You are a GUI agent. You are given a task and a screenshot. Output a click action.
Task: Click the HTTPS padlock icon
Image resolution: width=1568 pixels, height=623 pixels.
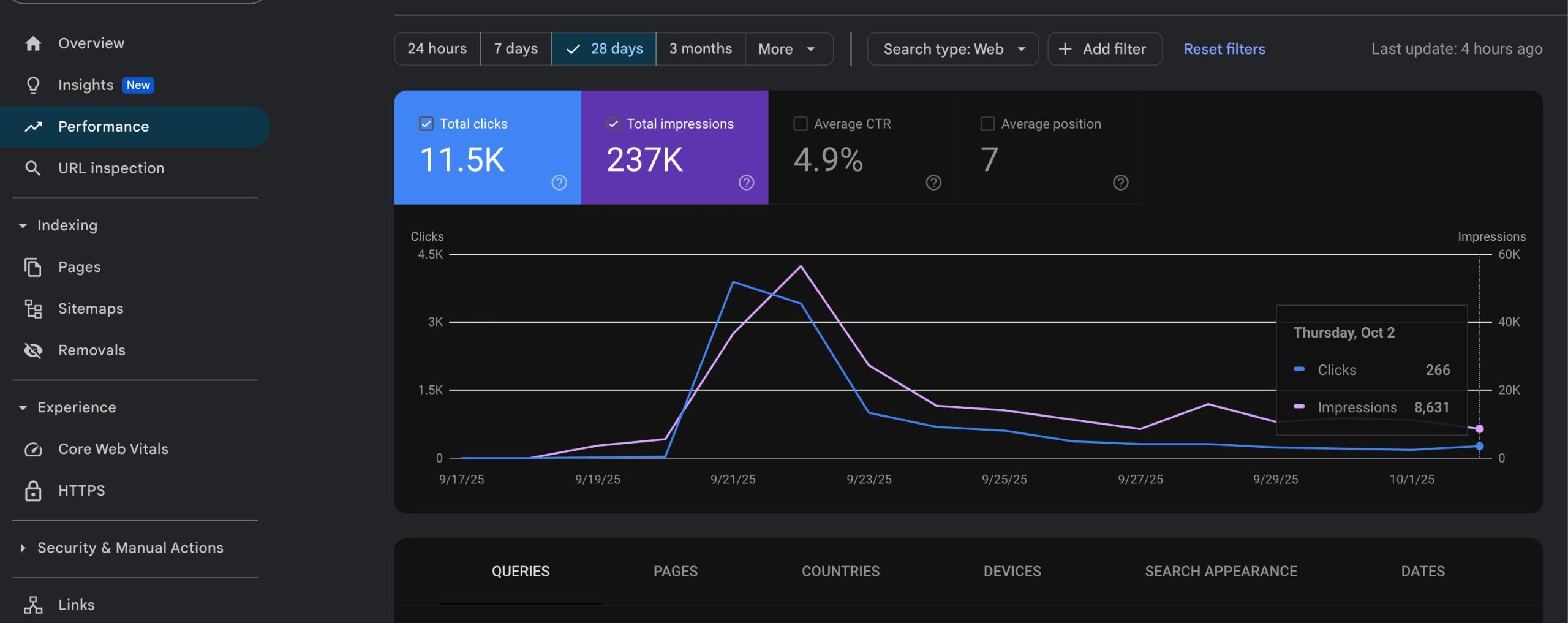click(x=33, y=491)
